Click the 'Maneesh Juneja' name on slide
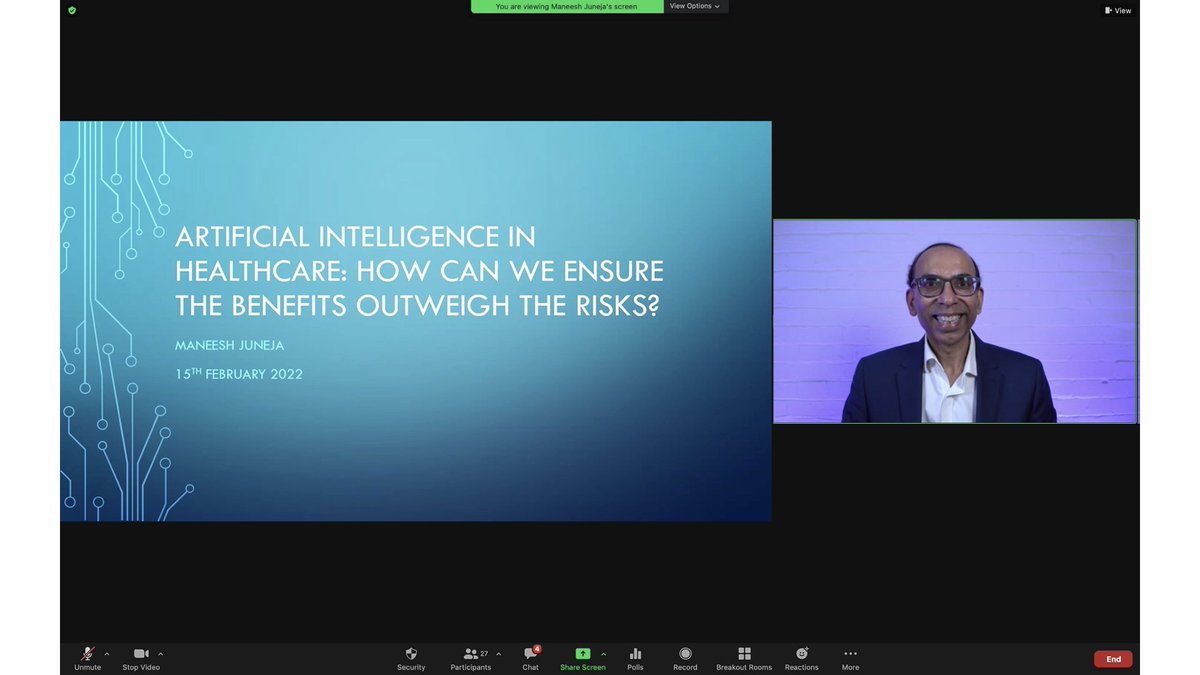The height and width of the screenshot is (675, 1200). coord(230,345)
